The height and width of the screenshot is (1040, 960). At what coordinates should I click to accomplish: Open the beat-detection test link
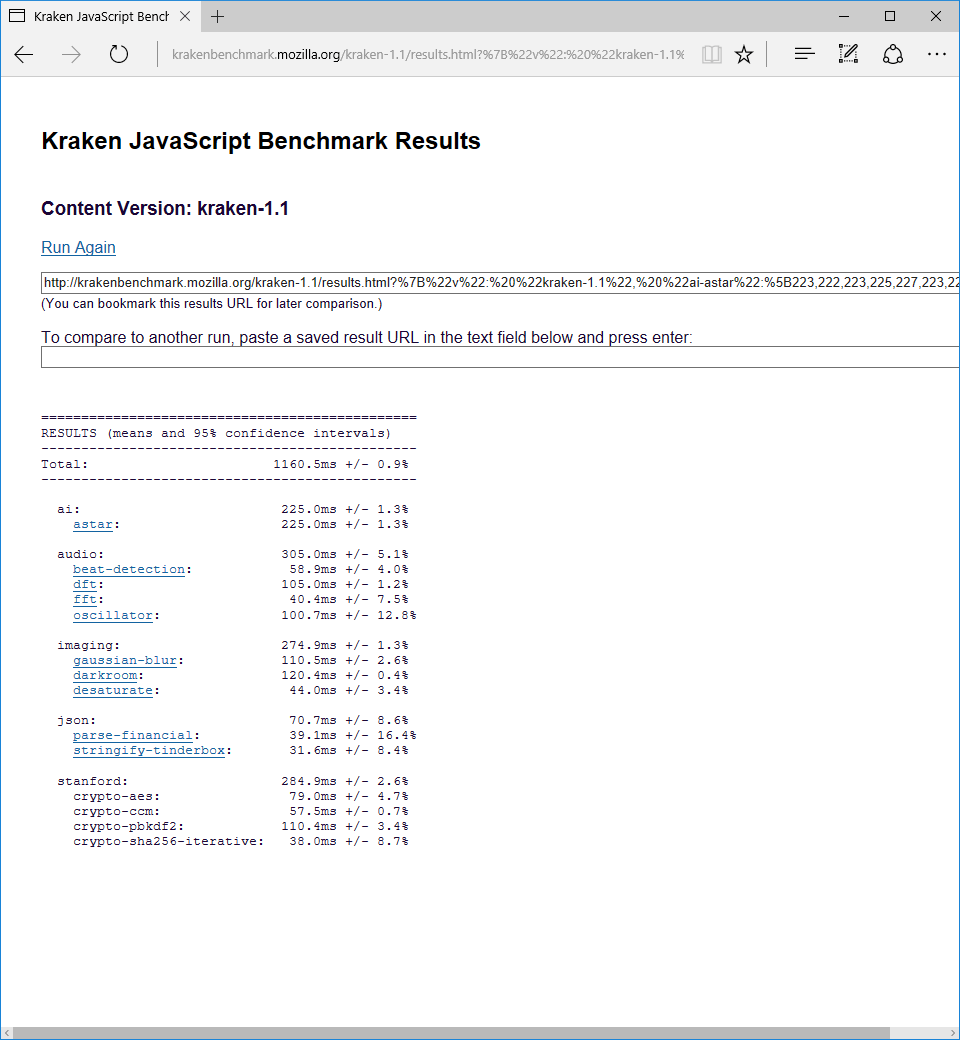129,569
